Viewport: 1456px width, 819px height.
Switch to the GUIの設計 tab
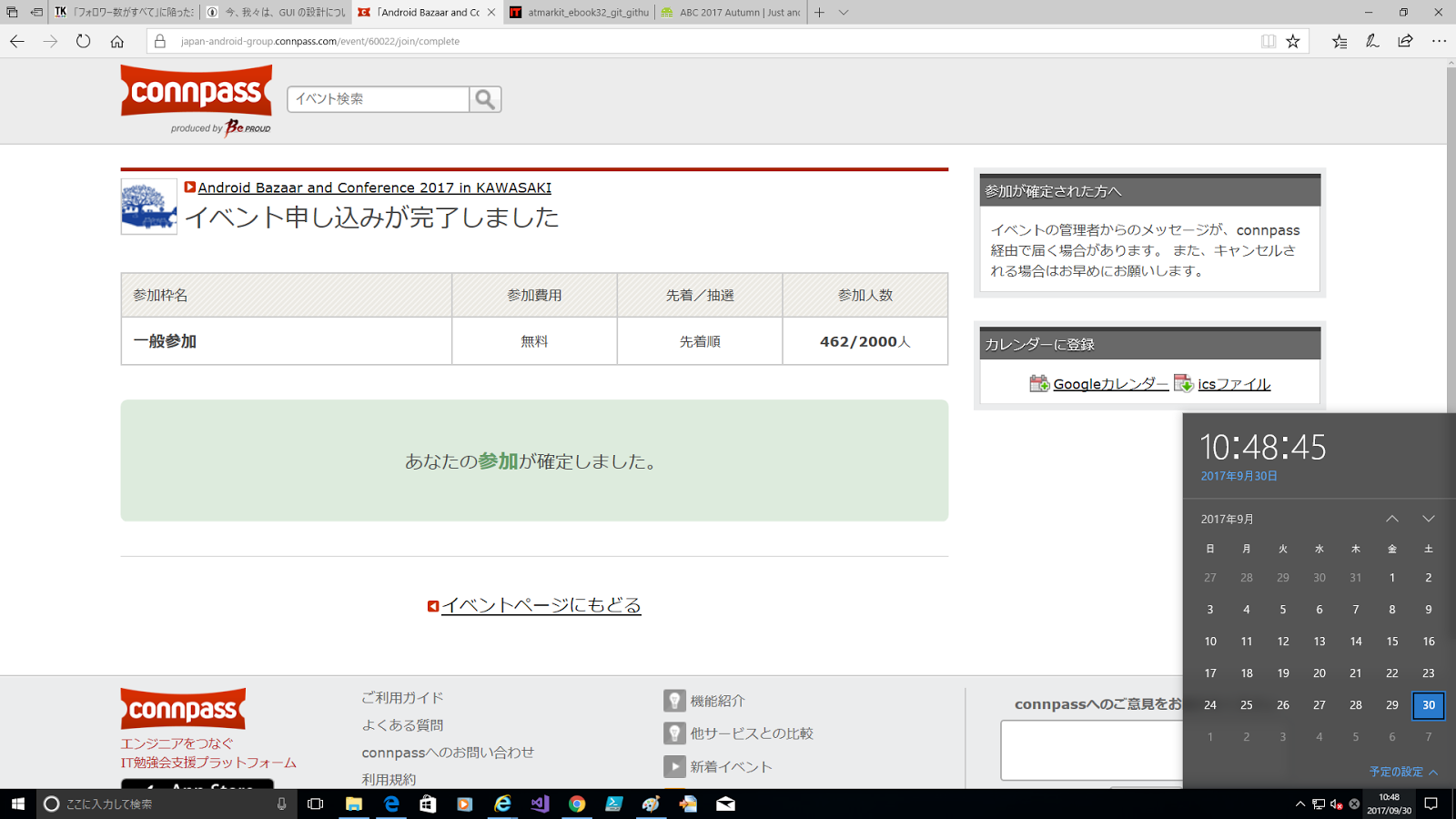pos(276,12)
